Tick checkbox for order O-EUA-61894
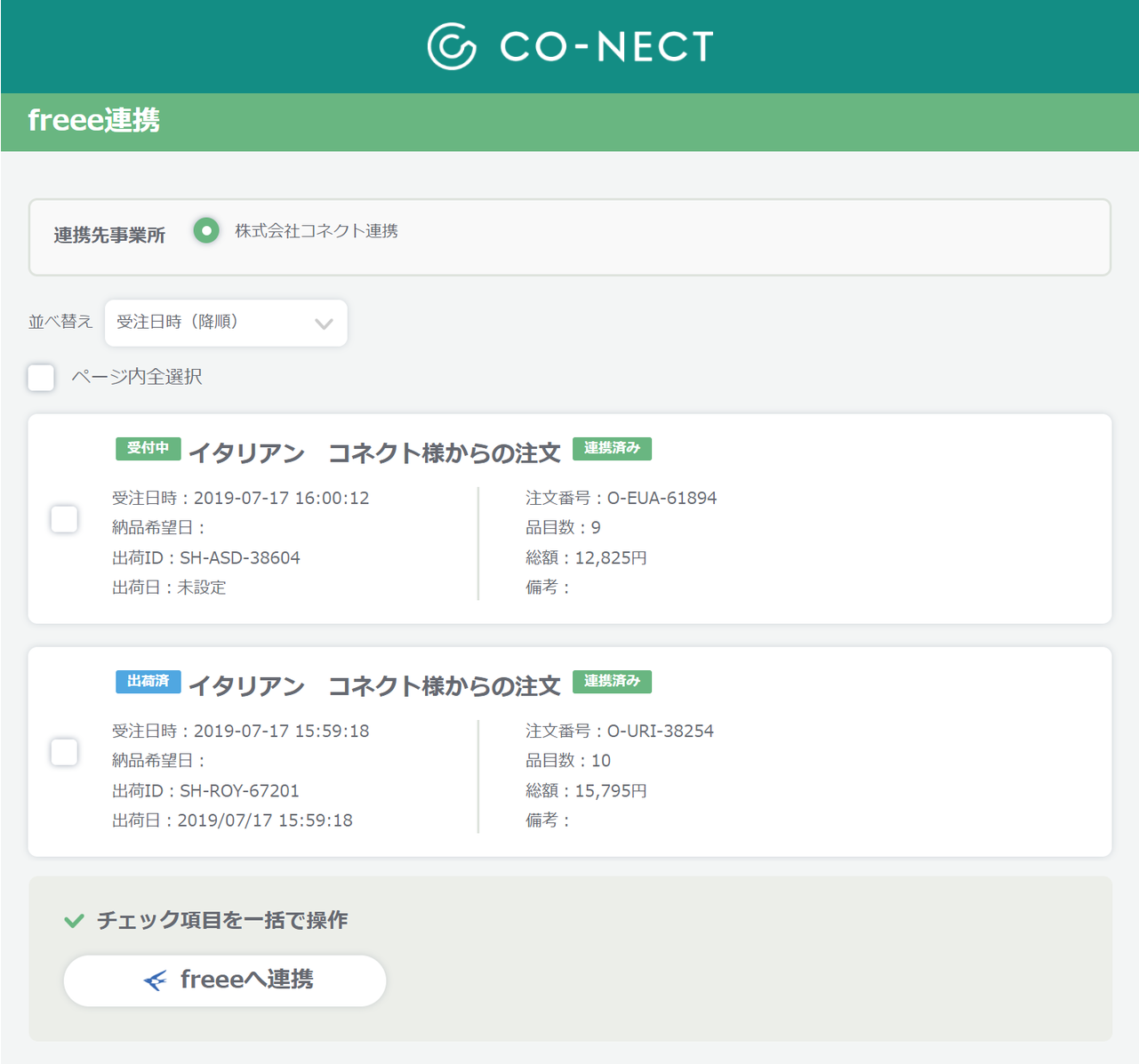This screenshot has width=1139, height=1064. (x=64, y=519)
